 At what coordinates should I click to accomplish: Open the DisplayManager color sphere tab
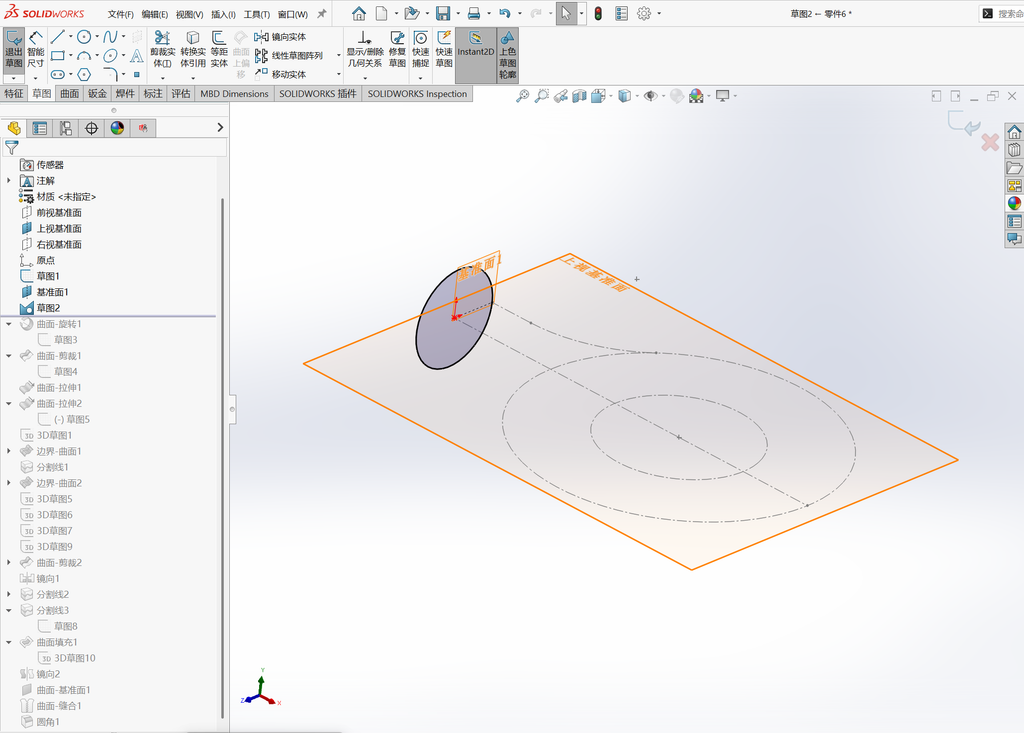(x=118, y=128)
